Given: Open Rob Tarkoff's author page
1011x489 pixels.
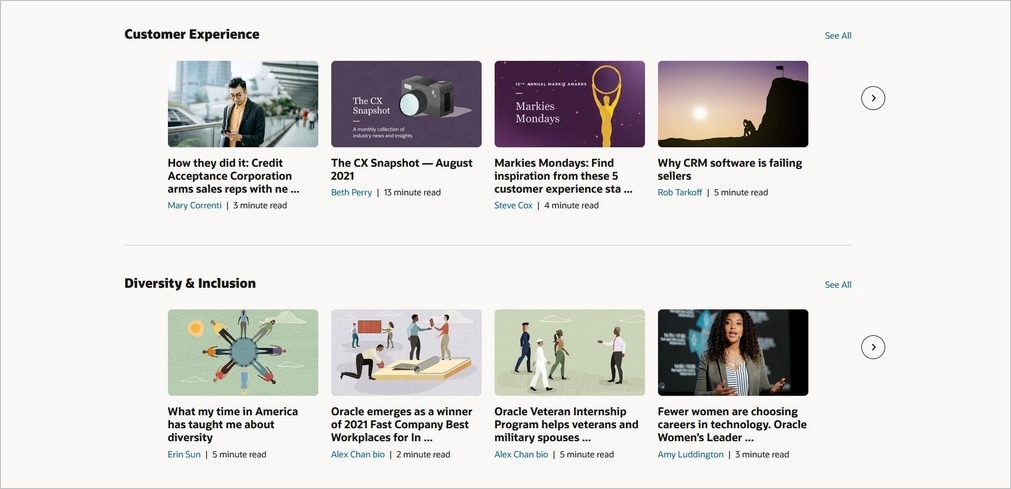Looking at the screenshot, I should pyautogui.click(x=680, y=193).
